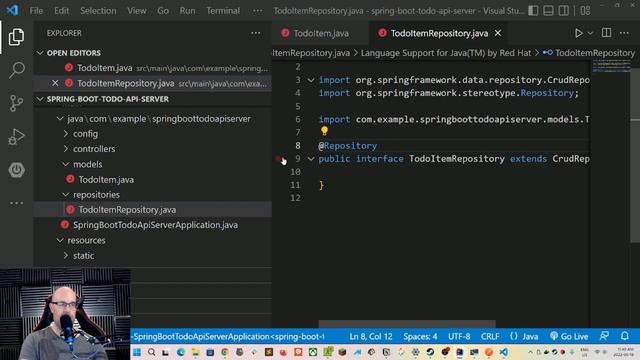Click Ln 8, Col 12 status entry

tap(371, 337)
